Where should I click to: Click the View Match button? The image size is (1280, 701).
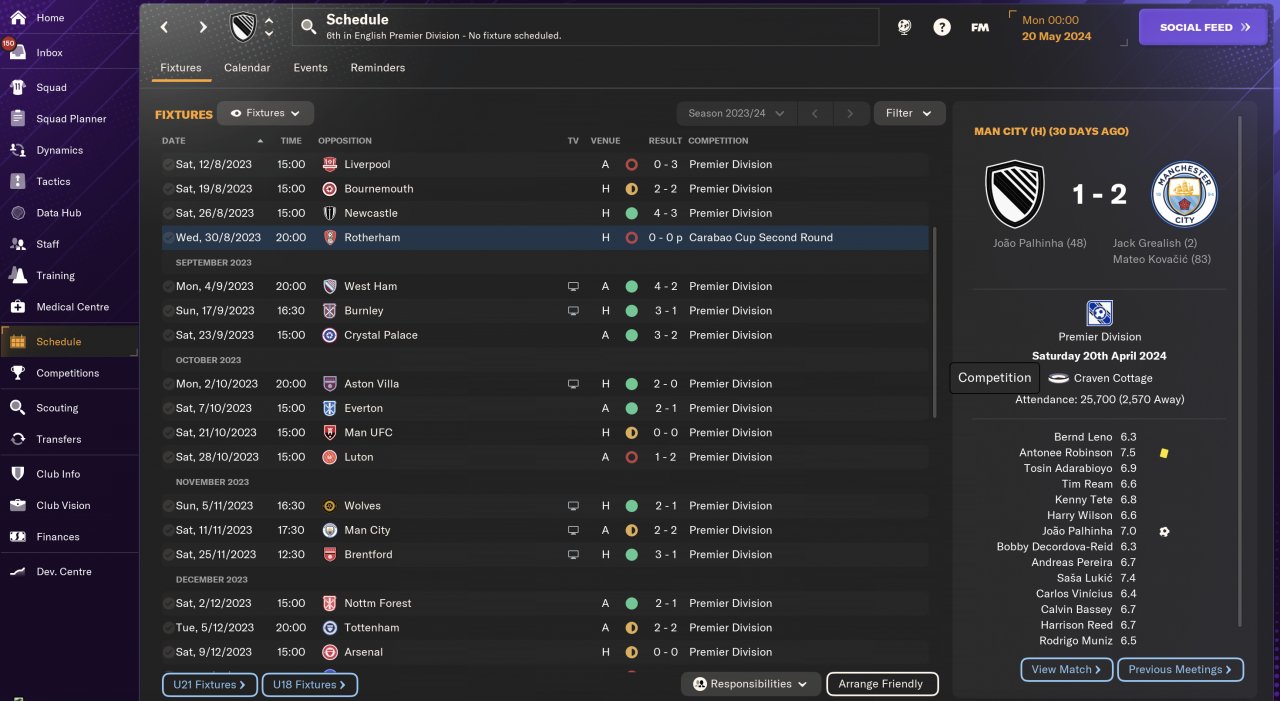(1066, 669)
